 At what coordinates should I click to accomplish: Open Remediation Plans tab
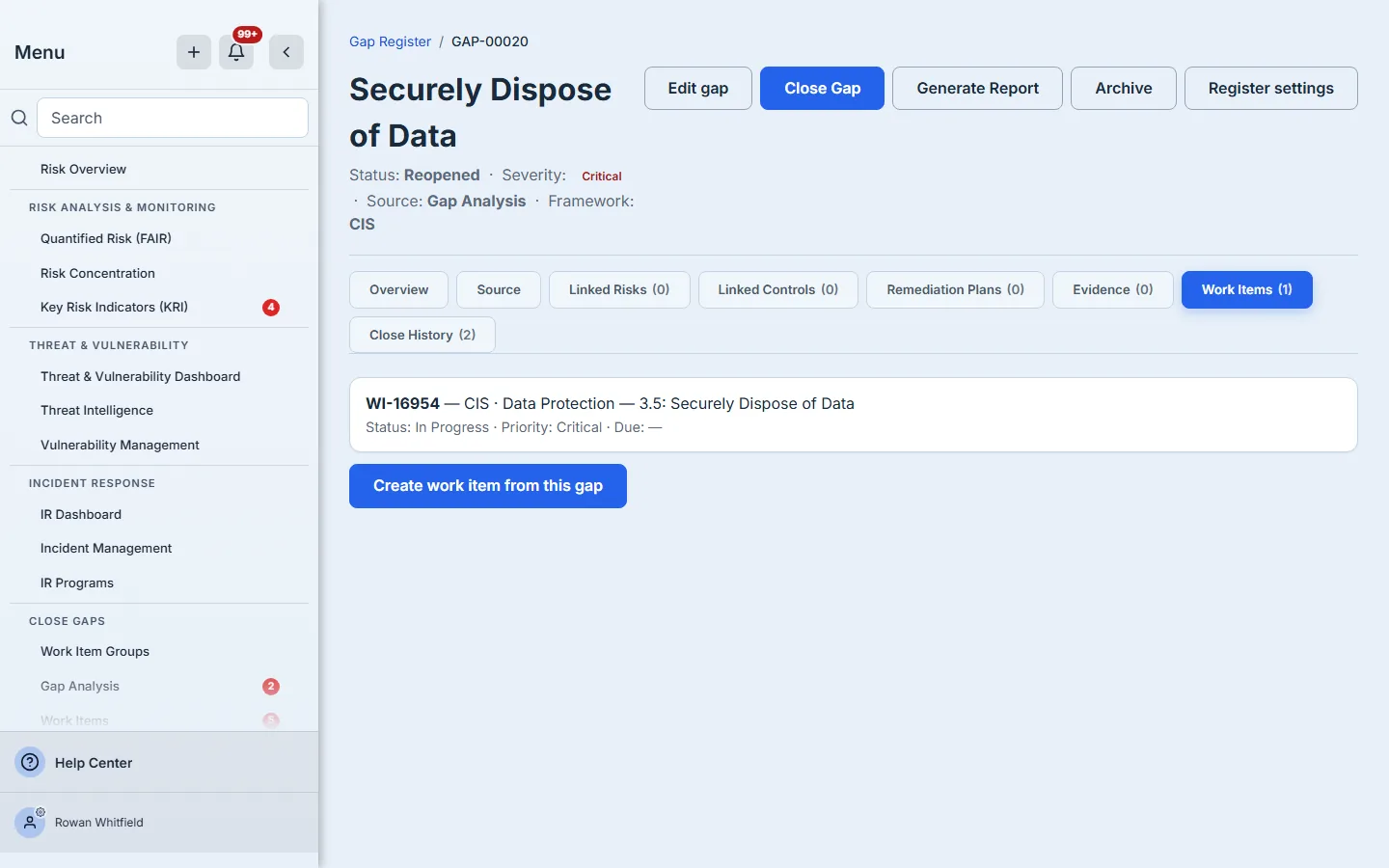tap(955, 289)
